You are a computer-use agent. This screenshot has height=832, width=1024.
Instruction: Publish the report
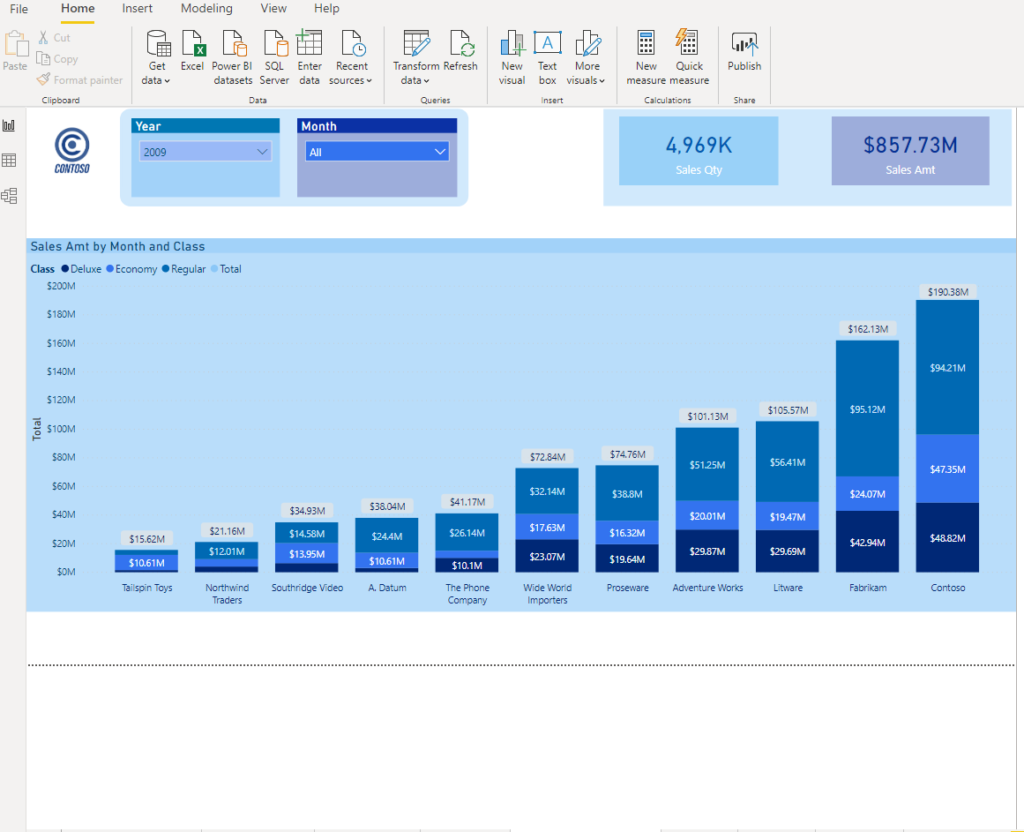pos(744,50)
